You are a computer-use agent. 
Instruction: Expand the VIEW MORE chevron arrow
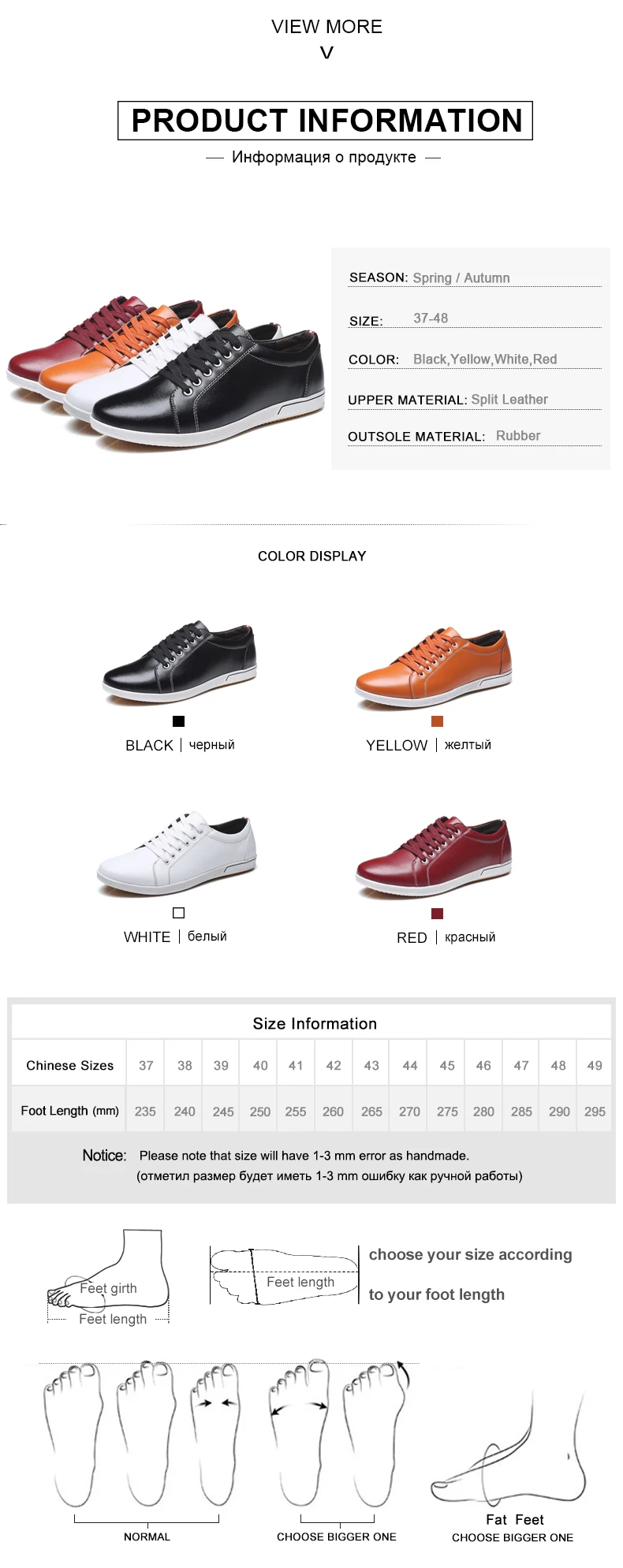click(x=326, y=53)
